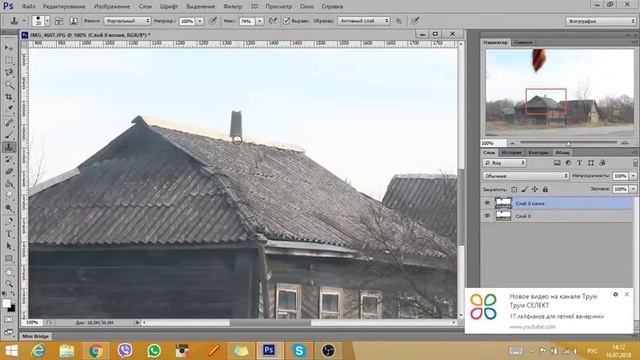The width and height of the screenshot is (640, 360).
Task: Filter layers by type (text) layers
Action: (x=580, y=163)
